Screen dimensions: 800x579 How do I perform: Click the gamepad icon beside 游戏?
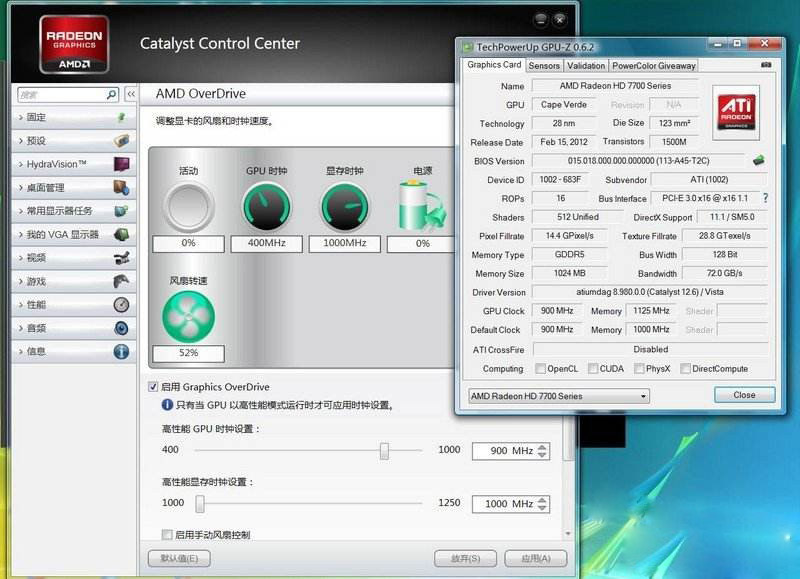121,282
